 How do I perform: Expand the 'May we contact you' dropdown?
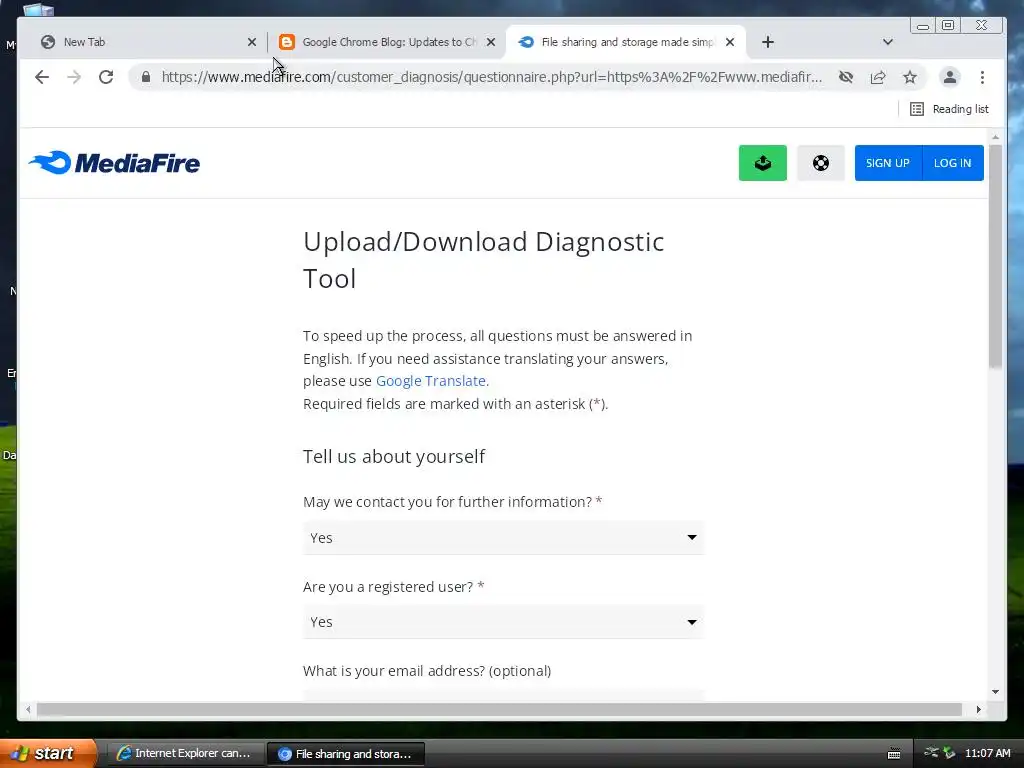tap(503, 537)
